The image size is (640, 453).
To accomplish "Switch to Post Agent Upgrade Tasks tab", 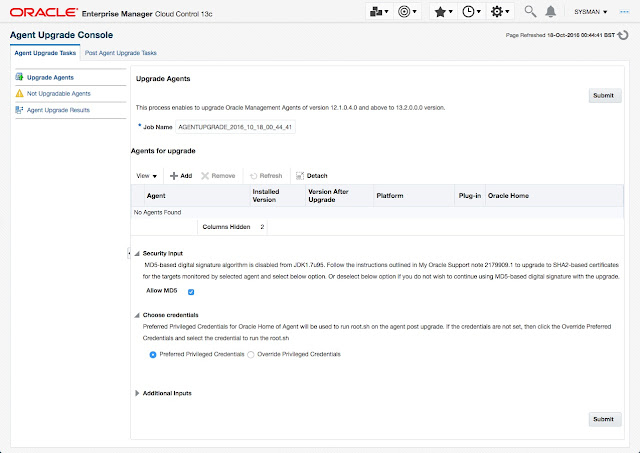I will (120, 53).
